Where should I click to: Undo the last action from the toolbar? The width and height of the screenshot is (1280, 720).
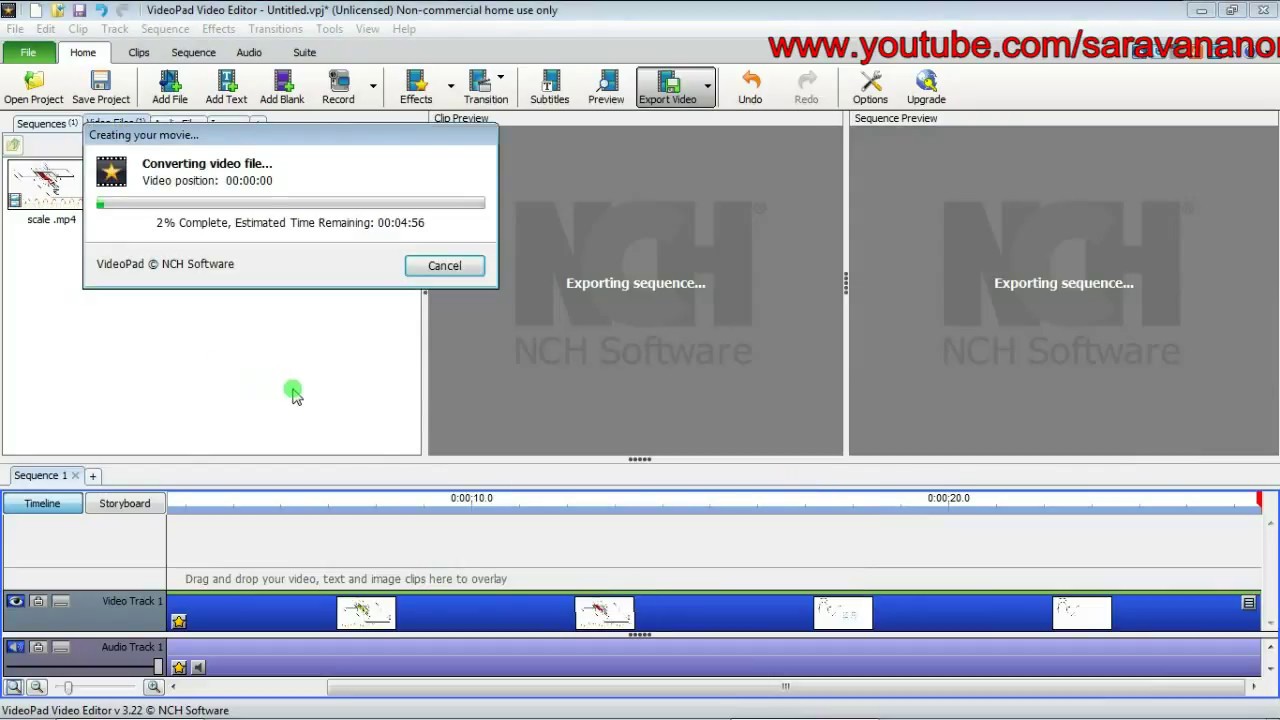point(750,87)
